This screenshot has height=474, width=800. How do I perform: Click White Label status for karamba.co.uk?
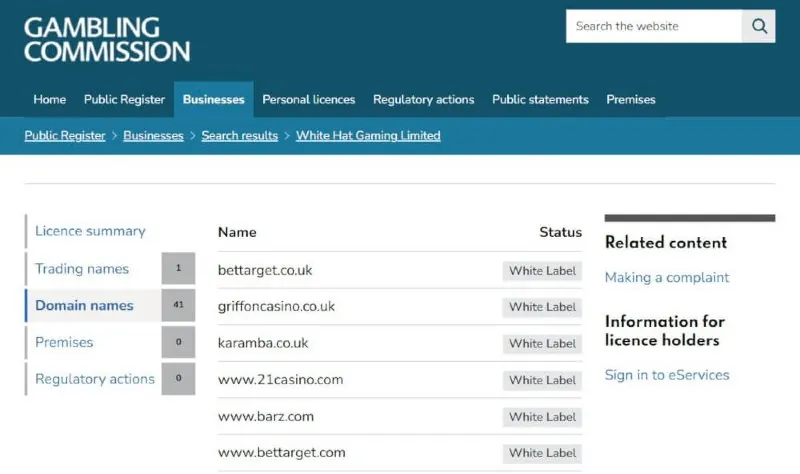[542, 344]
